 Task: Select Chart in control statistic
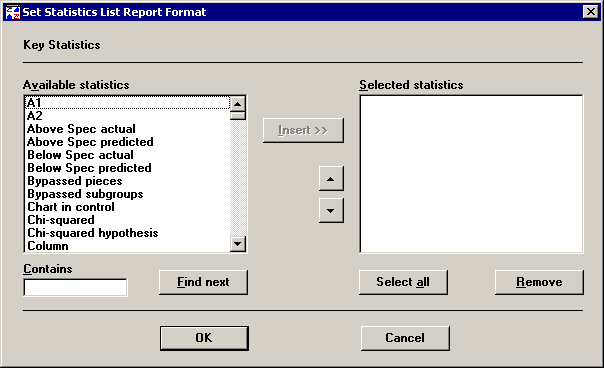(127, 207)
